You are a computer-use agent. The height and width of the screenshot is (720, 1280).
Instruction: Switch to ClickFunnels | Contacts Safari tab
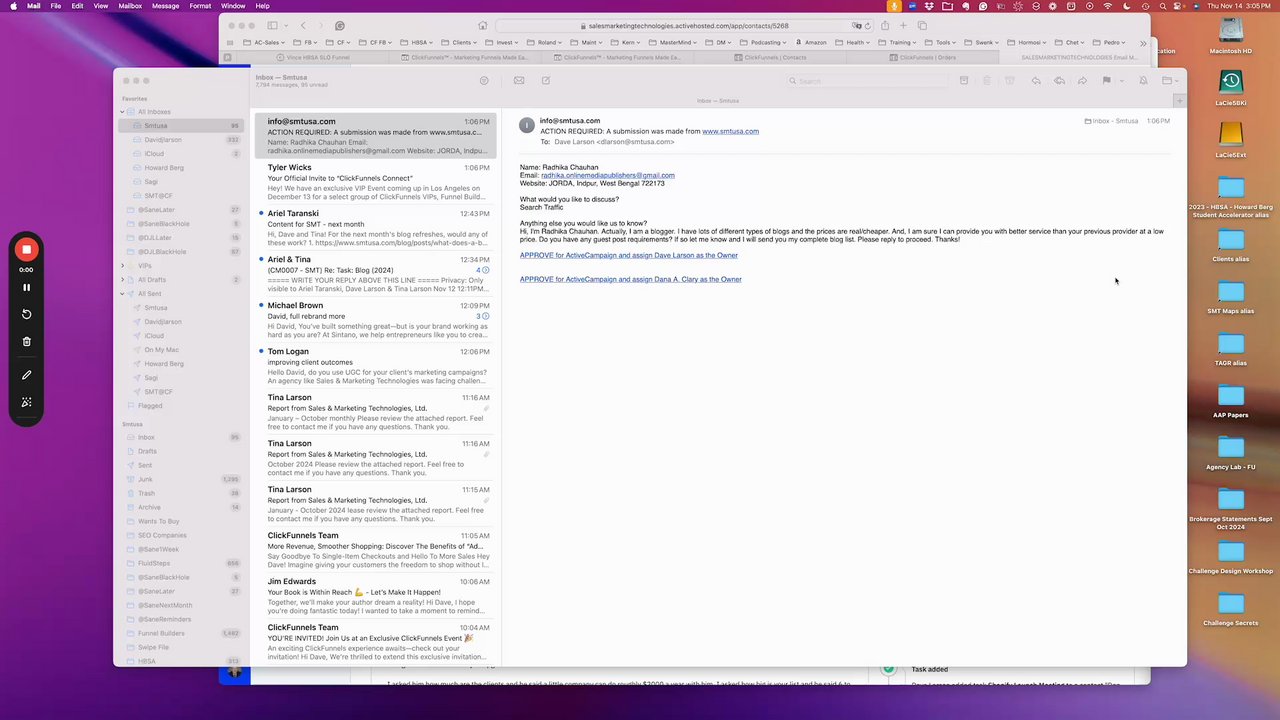click(770, 57)
